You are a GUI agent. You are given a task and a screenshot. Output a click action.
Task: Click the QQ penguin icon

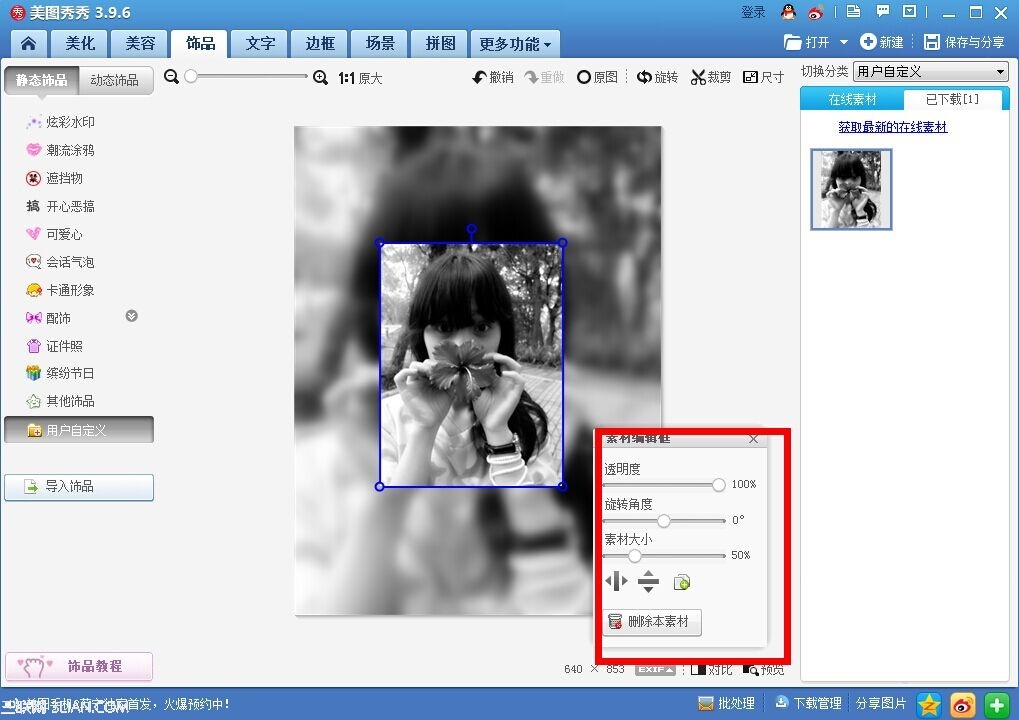pos(788,12)
